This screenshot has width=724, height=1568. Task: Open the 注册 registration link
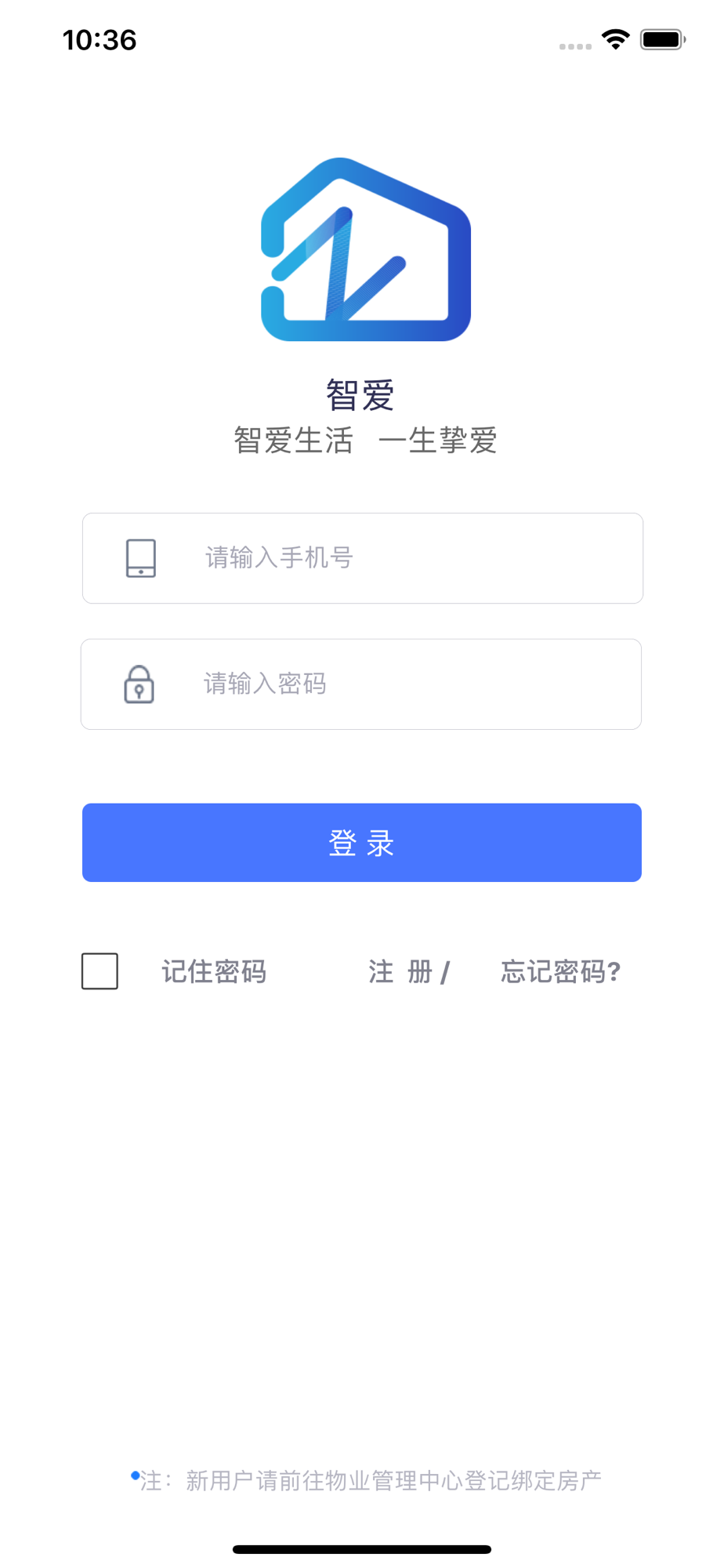[400, 972]
